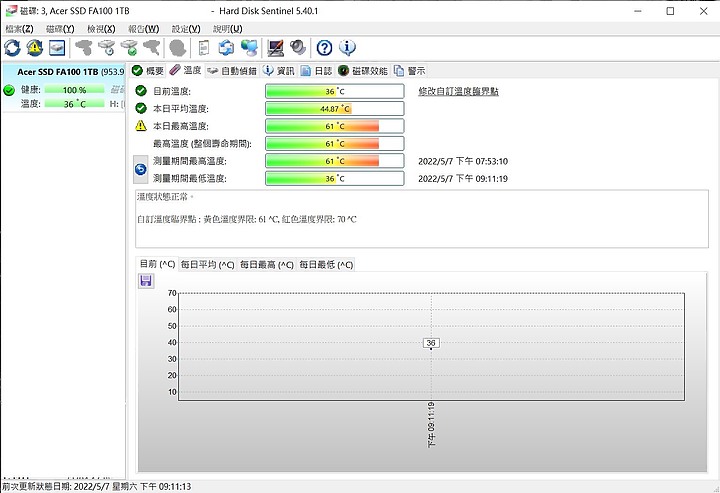Click the refresh disk status toolbar icon
720x493 pixels.
coord(12,48)
